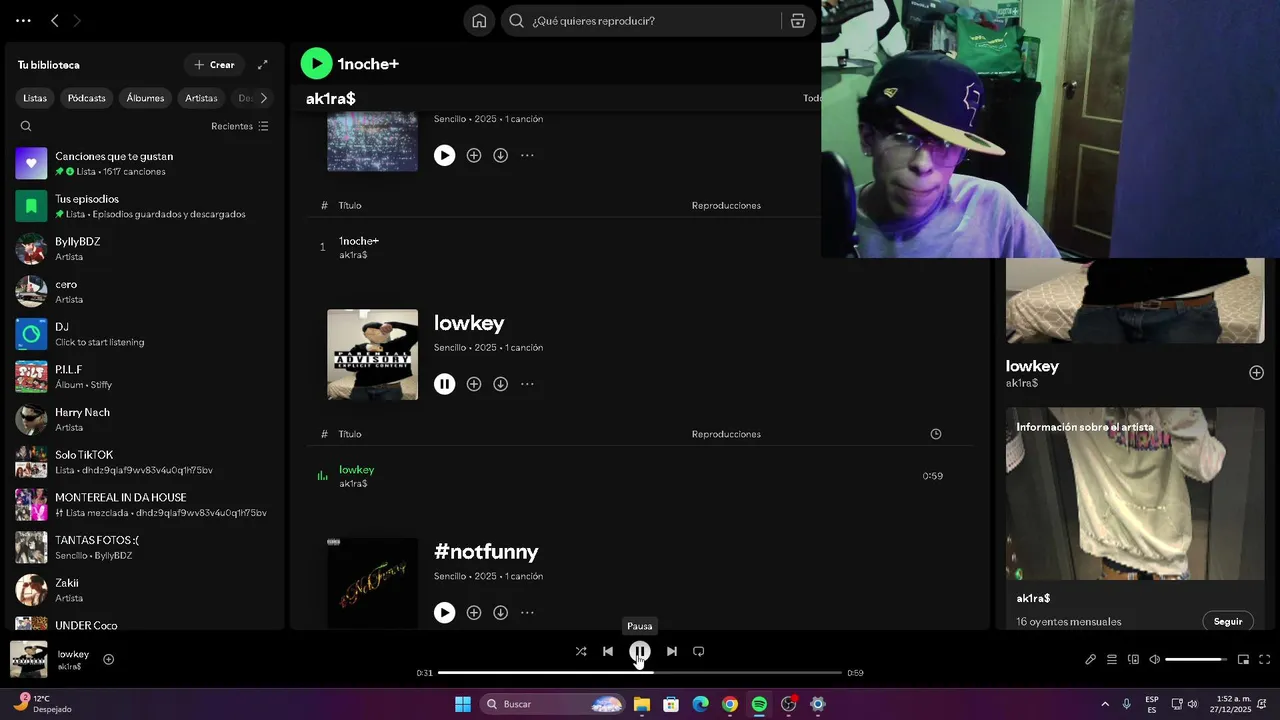Open the Windows Start menu
This screenshot has width=1280, height=720.
(x=463, y=704)
